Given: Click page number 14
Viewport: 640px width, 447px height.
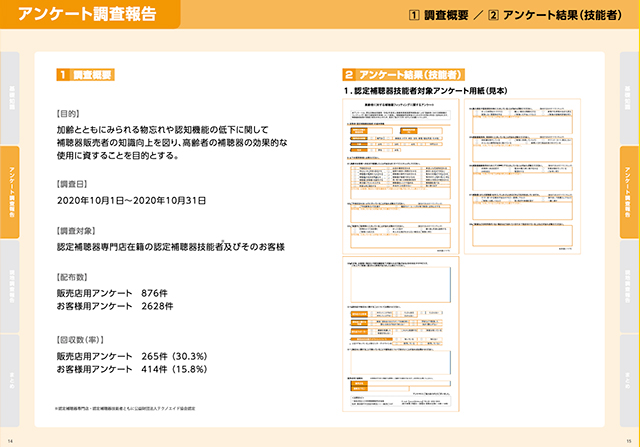Looking at the screenshot, I should pyautogui.click(x=11, y=441).
